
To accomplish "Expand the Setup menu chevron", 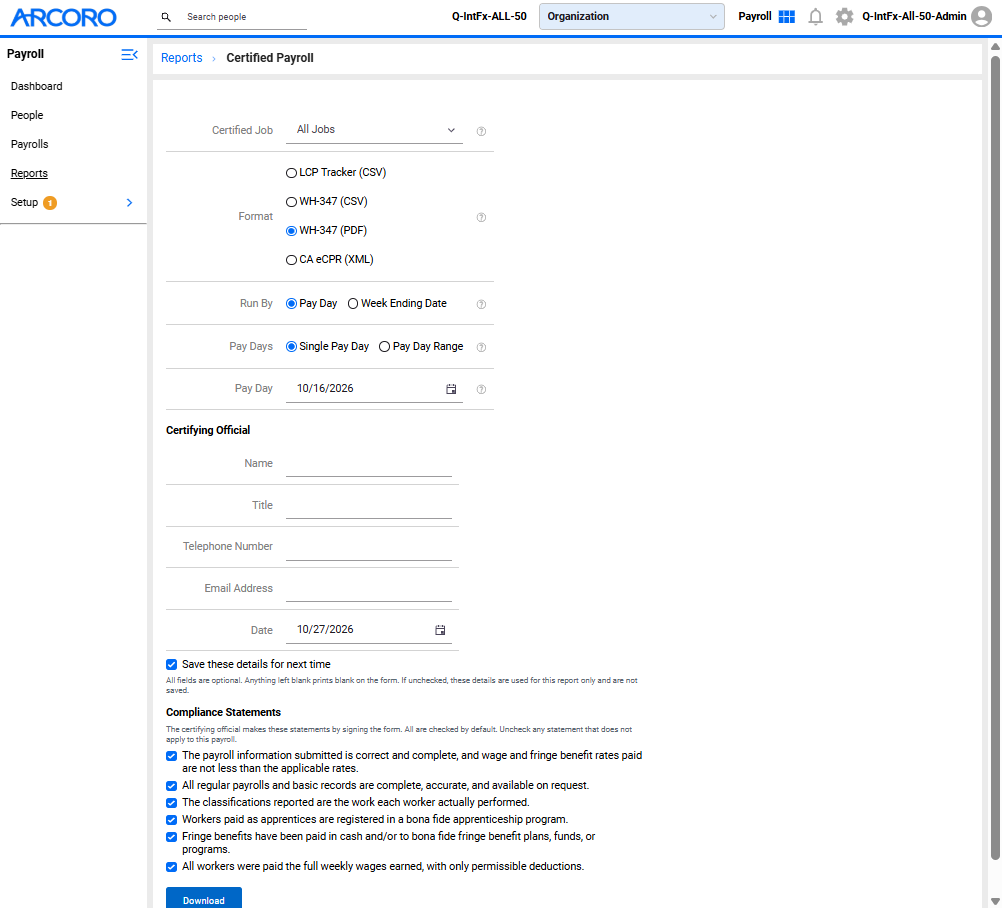I will click(130, 203).
